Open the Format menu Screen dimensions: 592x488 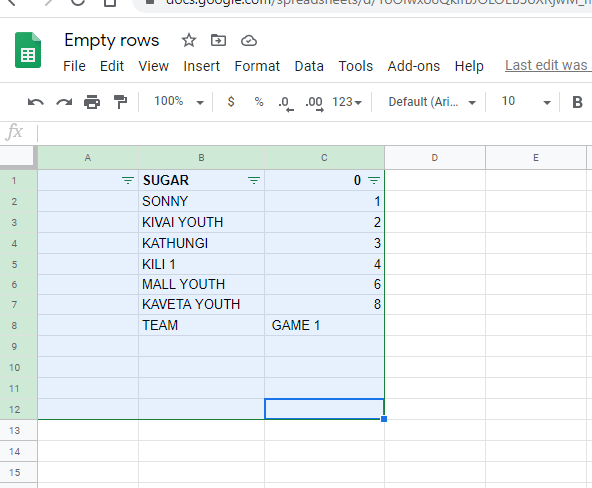click(x=257, y=66)
